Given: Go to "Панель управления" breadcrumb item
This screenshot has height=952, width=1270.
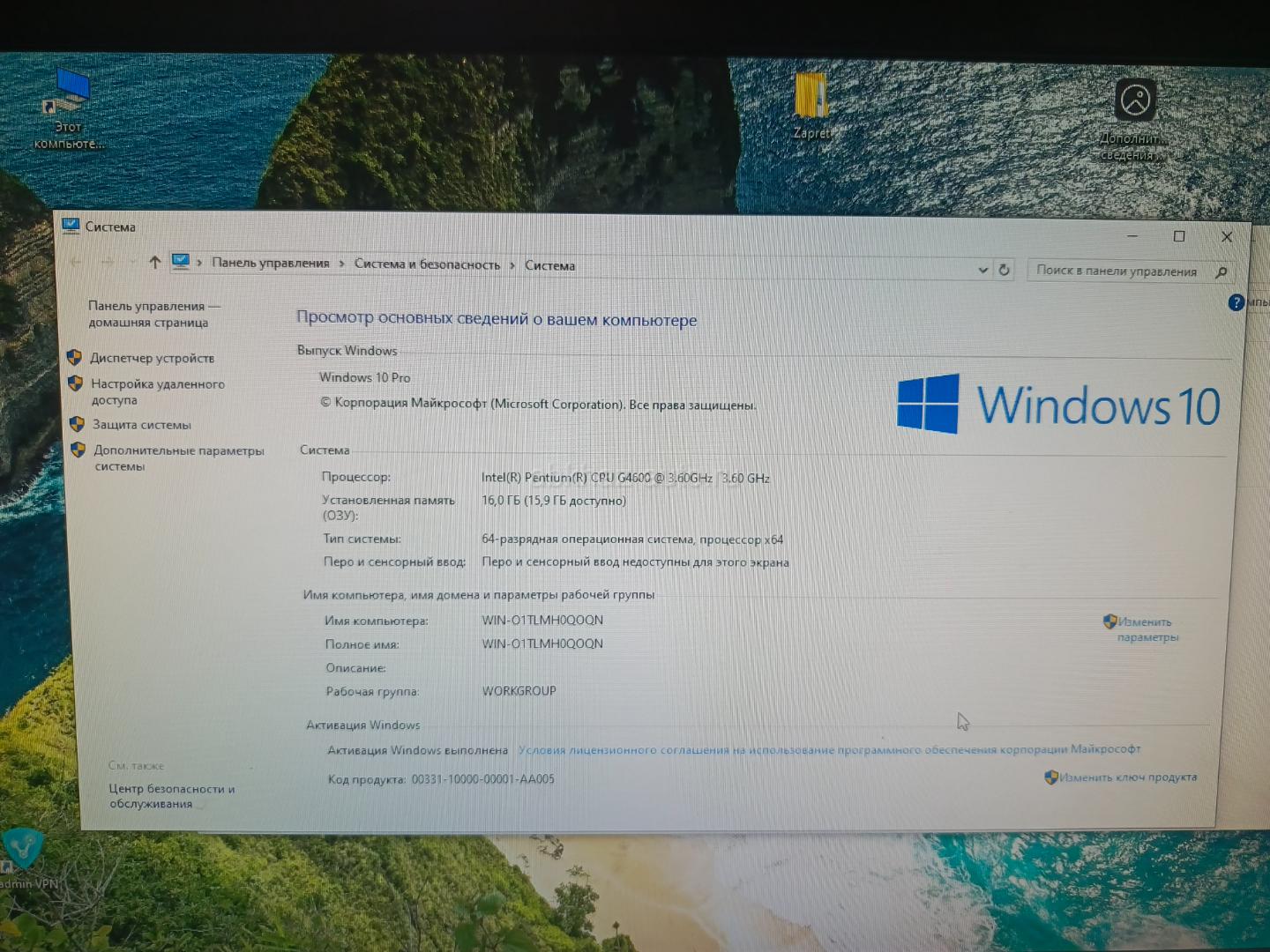Looking at the screenshot, I should pos(270,263).
